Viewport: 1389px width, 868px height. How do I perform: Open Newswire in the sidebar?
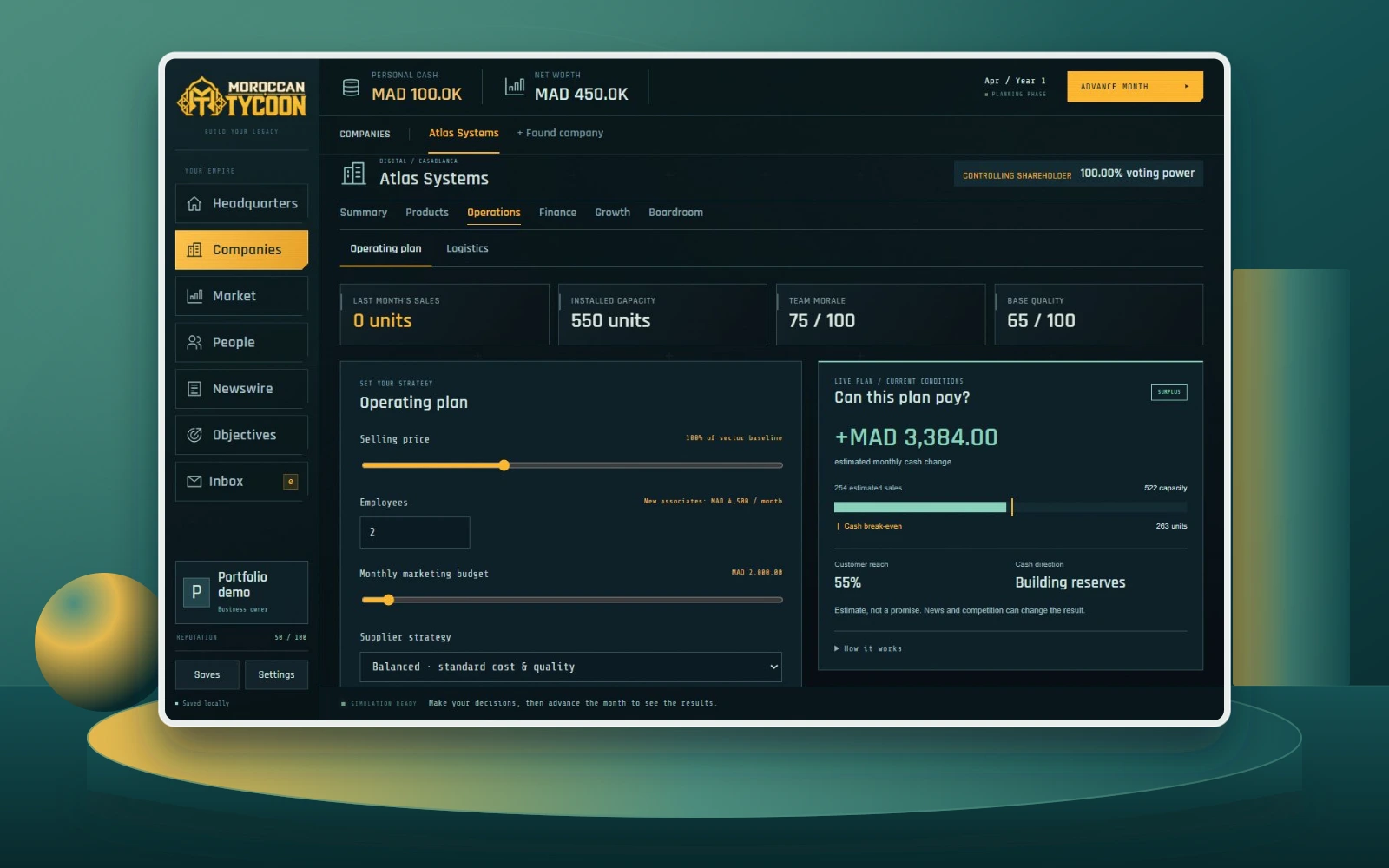click(x=241, y=389)
